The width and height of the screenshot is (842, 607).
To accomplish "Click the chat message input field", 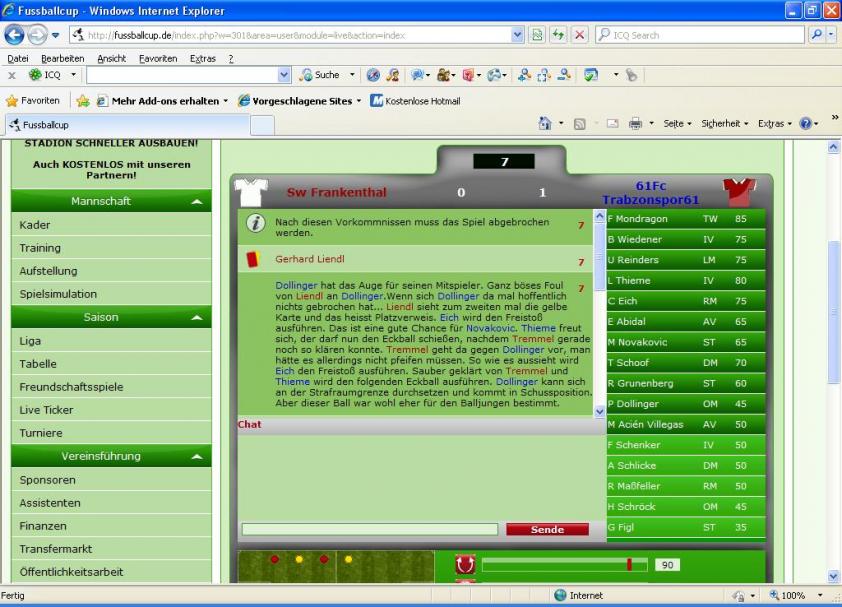I will point(369,529).
